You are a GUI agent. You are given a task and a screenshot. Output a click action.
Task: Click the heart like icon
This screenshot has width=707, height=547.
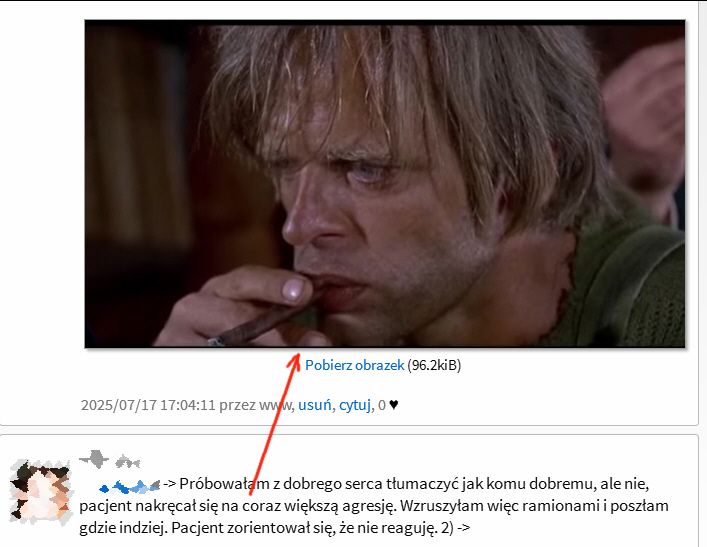coord(394,405)
